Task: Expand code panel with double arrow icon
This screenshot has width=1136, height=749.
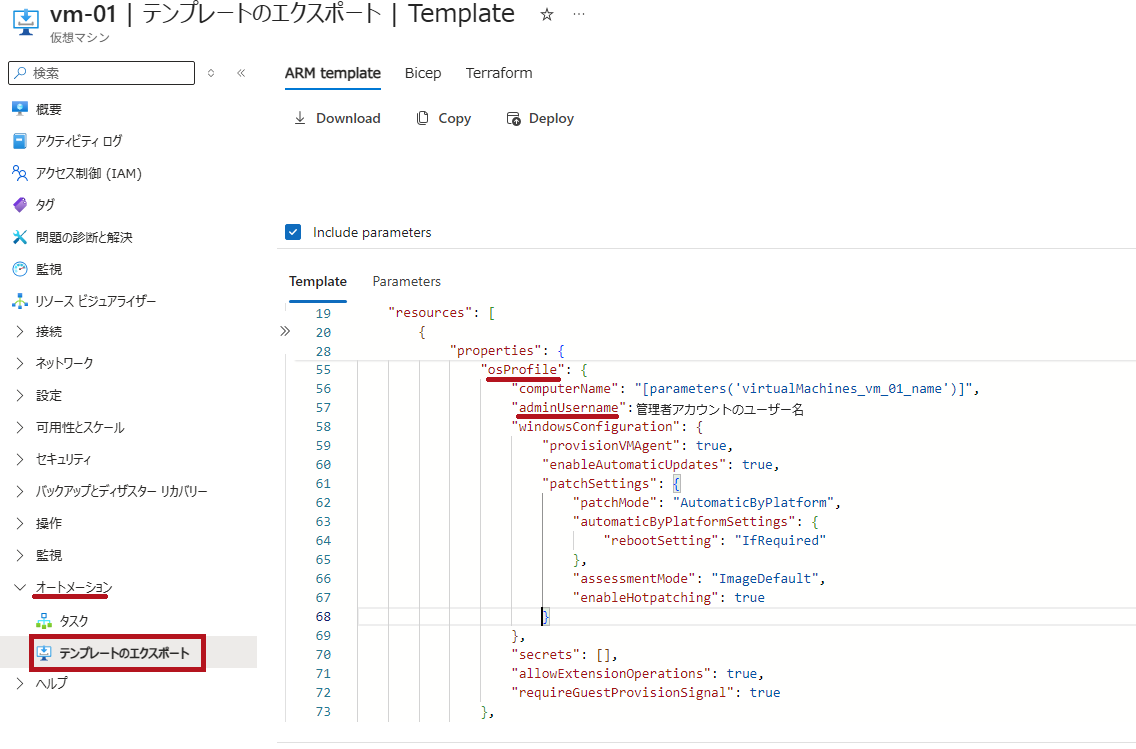Action: point(285,331)
